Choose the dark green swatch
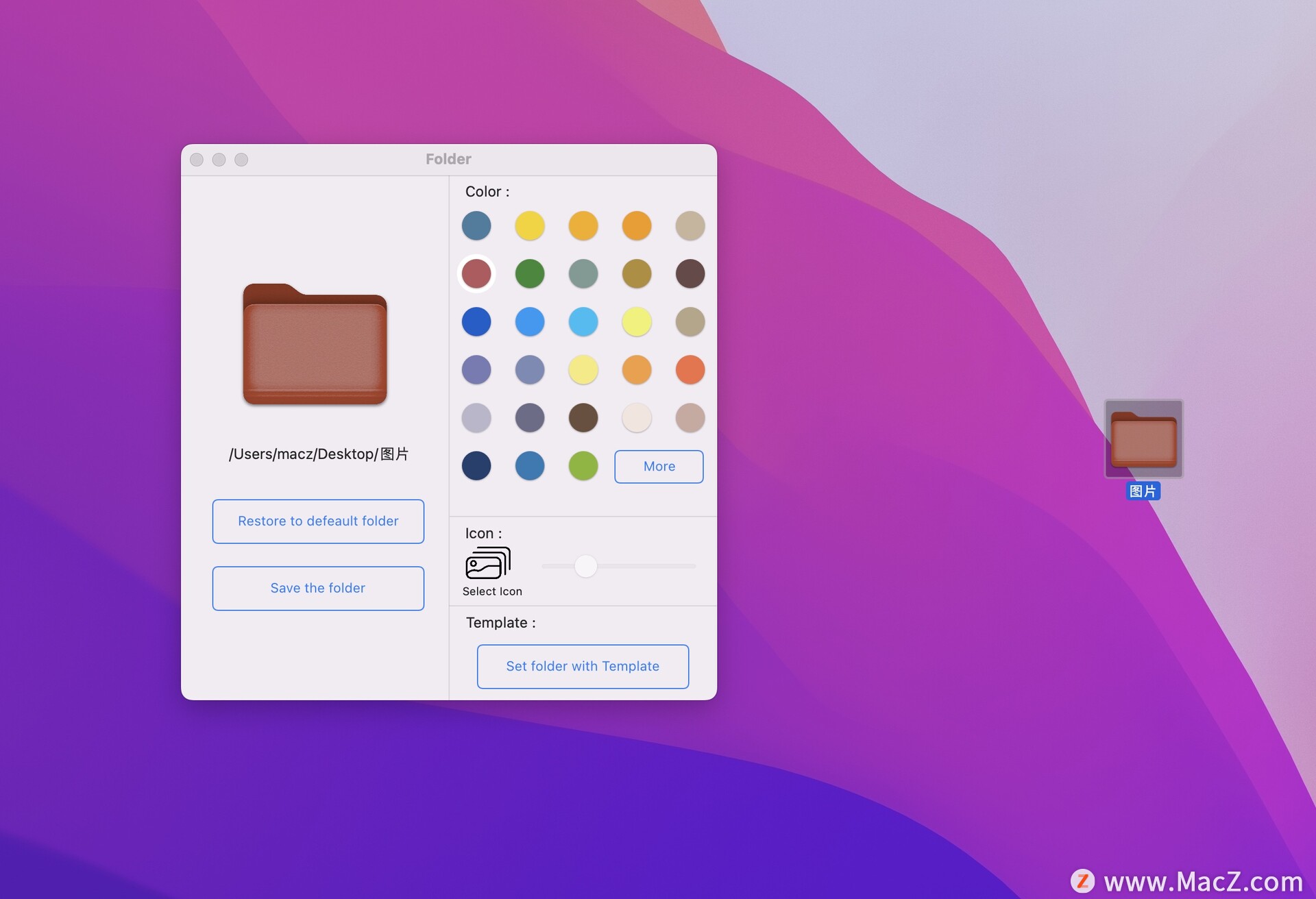This screenshot has height=899, width=1316. (x=530, y=273)
